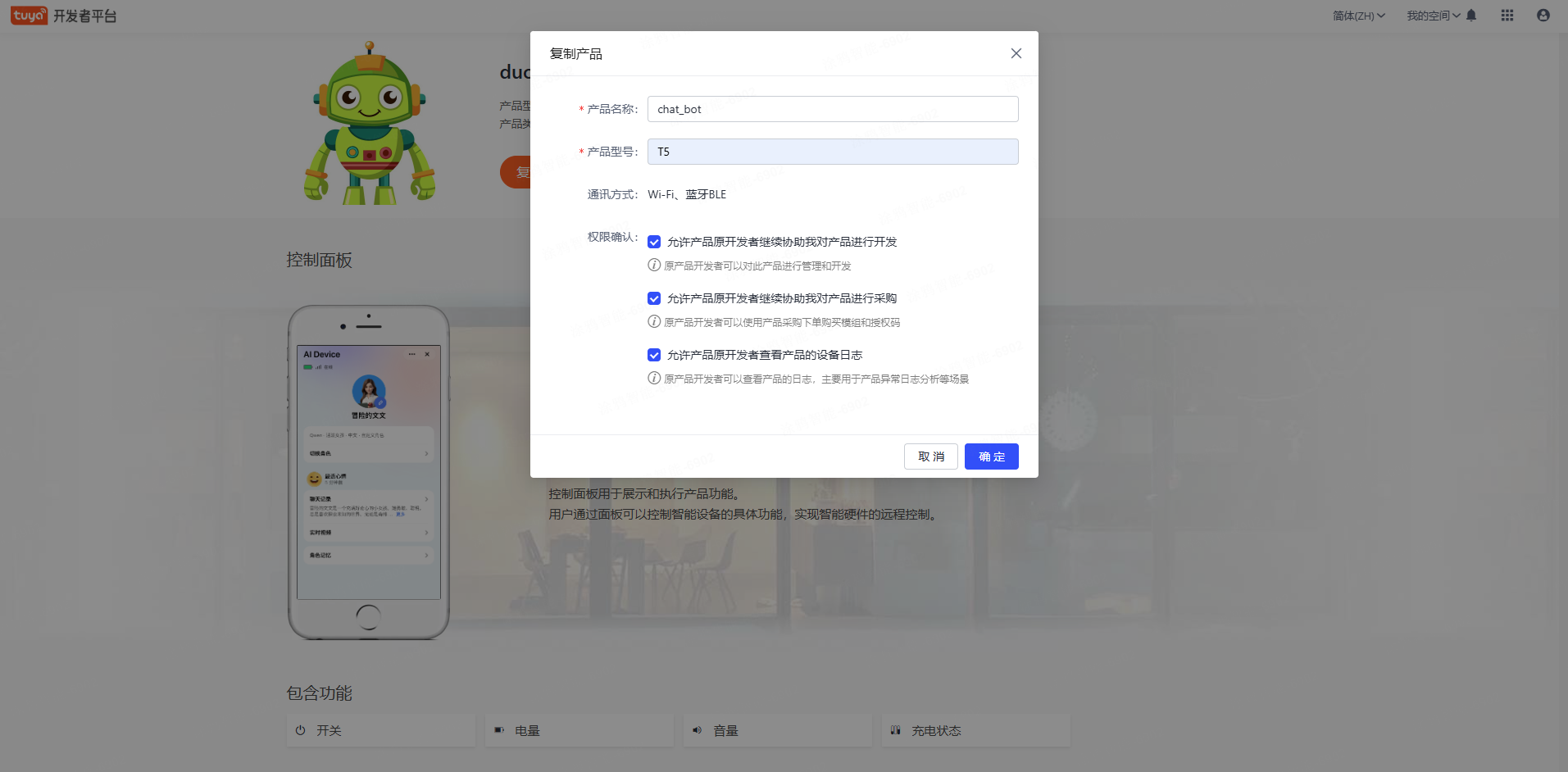Click the phone preview home button
Image resolution: width=1568 pixels, height=772 pixels.
(x=369, y=617)
